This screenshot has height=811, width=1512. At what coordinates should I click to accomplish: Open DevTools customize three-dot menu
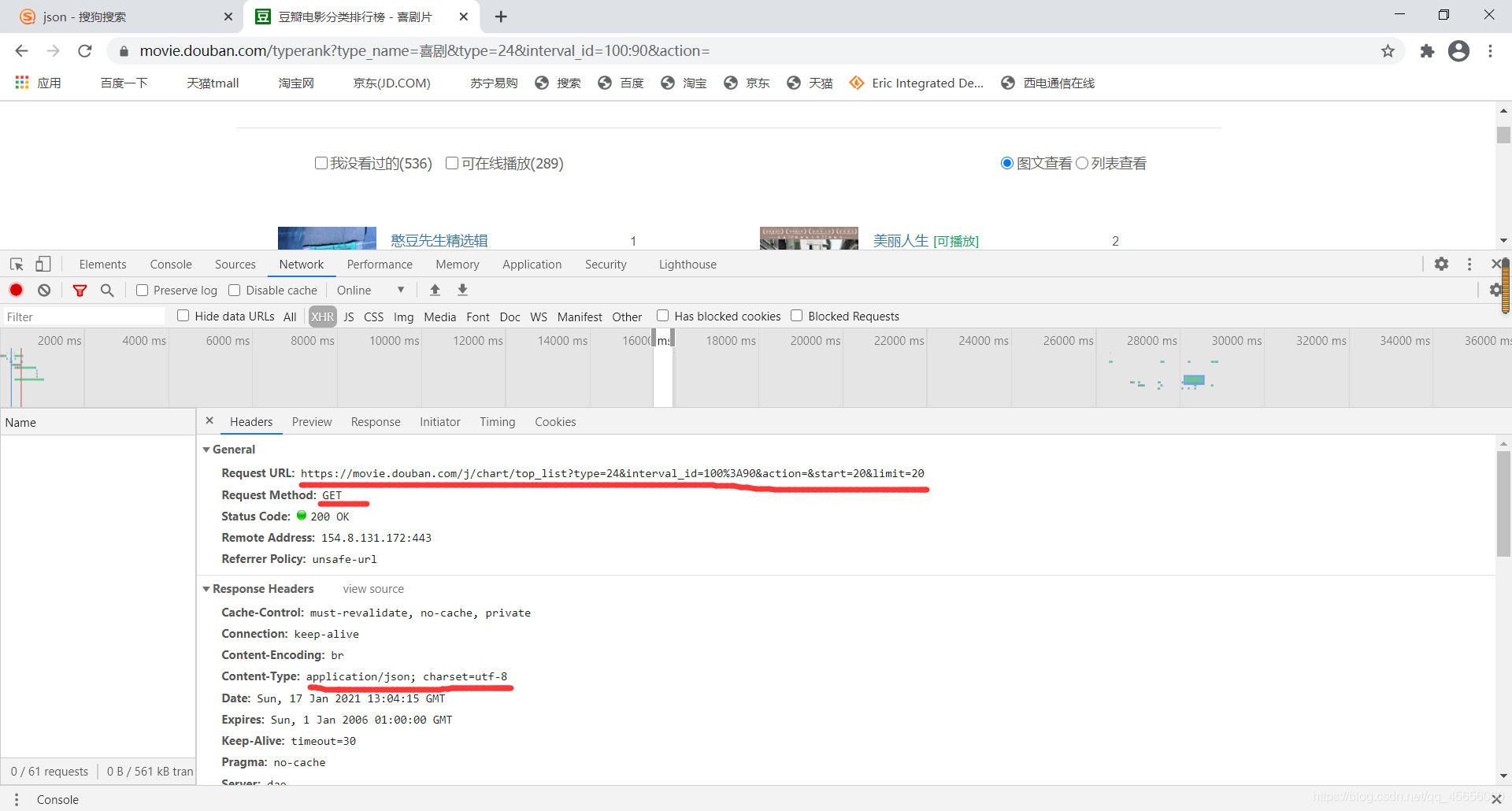point(1469,265)
